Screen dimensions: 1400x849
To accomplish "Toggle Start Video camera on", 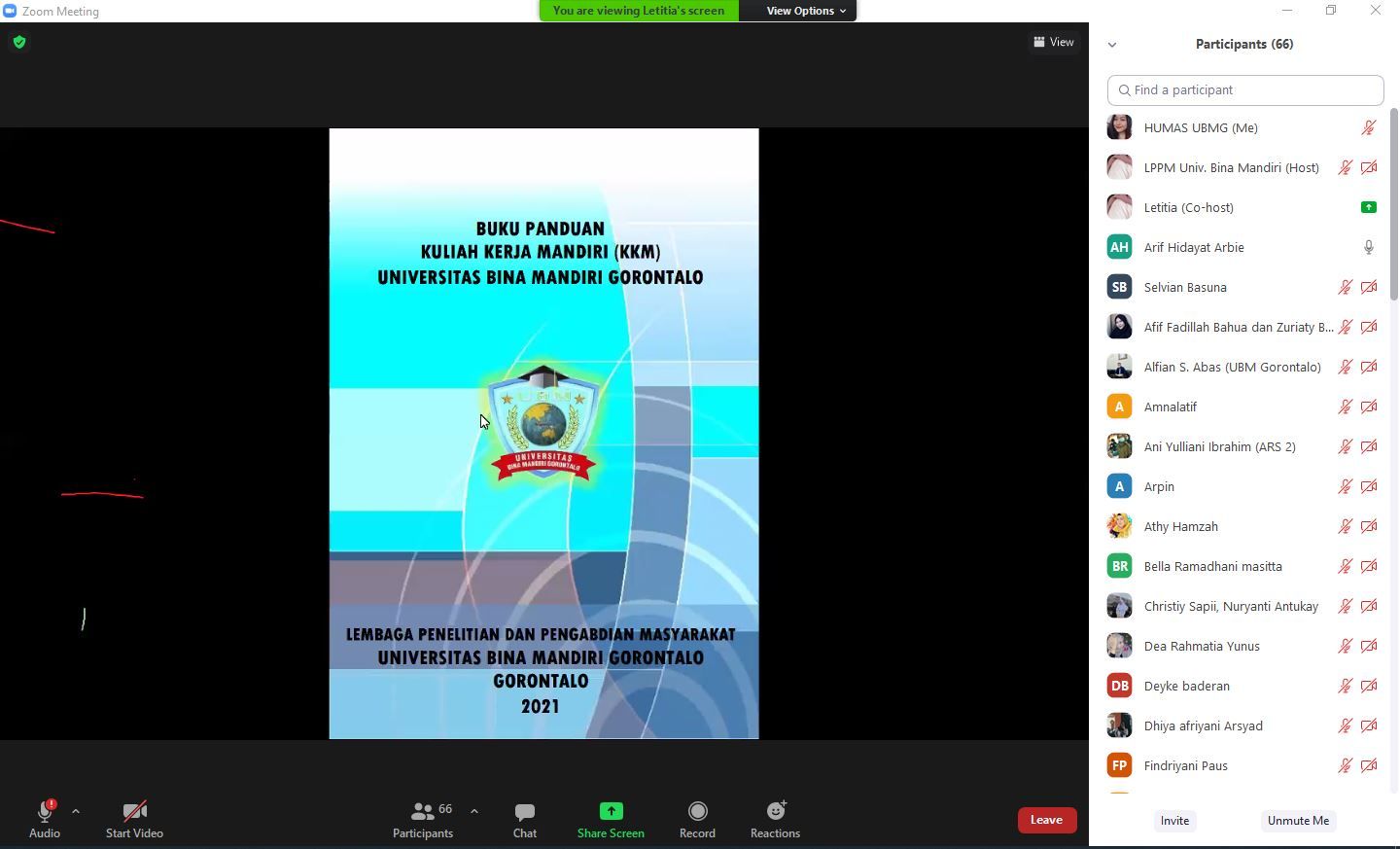I will click(x=134, y=819).
